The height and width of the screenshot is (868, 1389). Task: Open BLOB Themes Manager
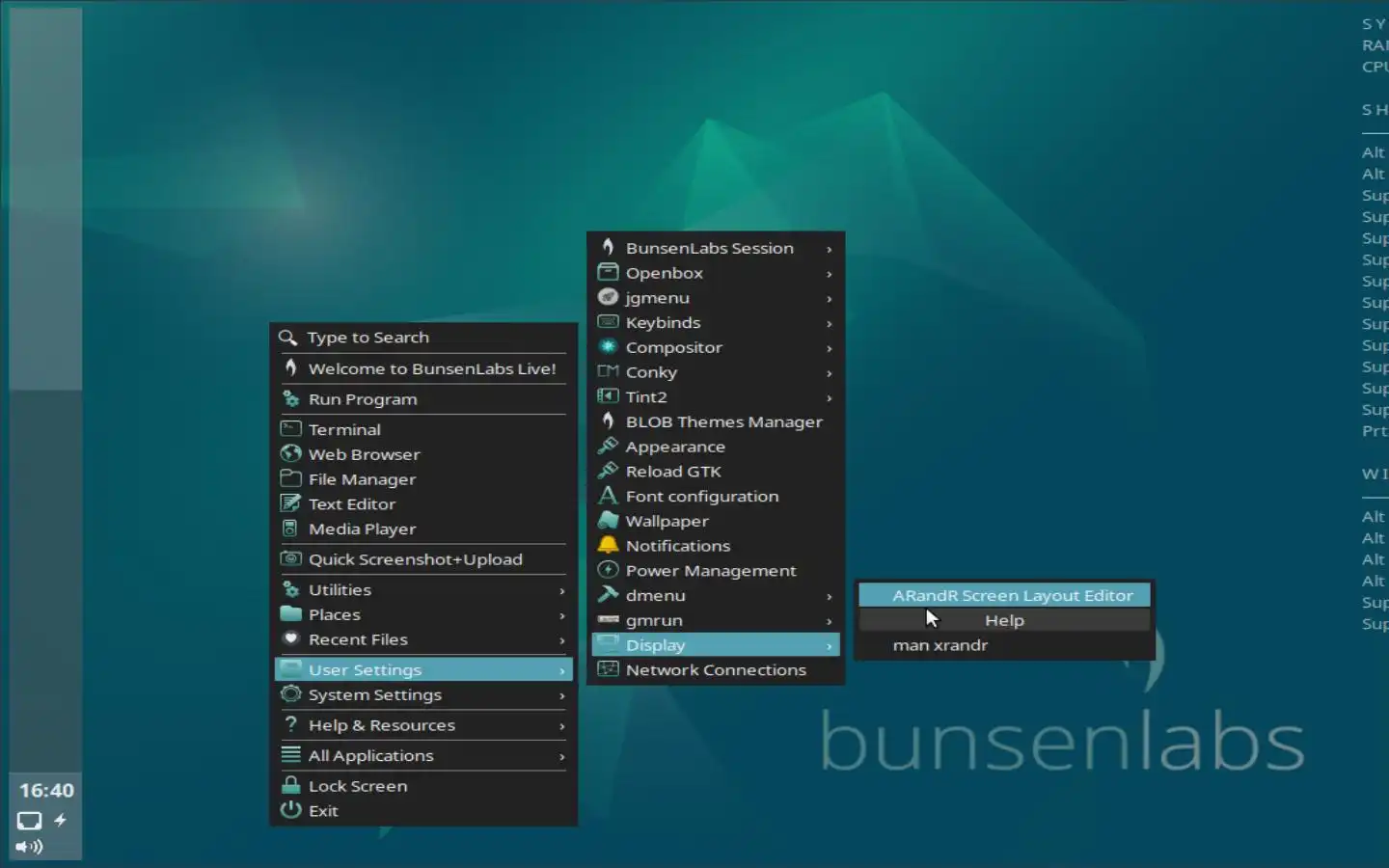click(716, 421)
